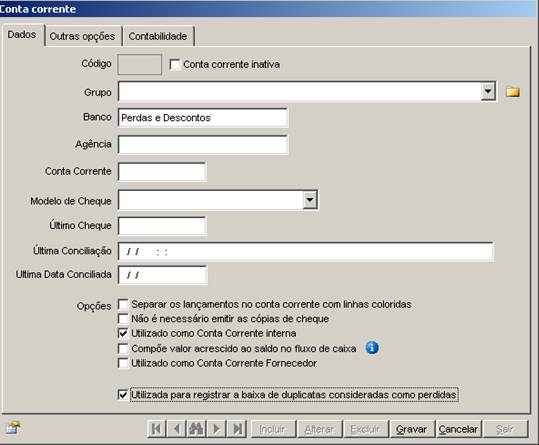
Task: Open the binoculars search icon
Action: (196, 429)
